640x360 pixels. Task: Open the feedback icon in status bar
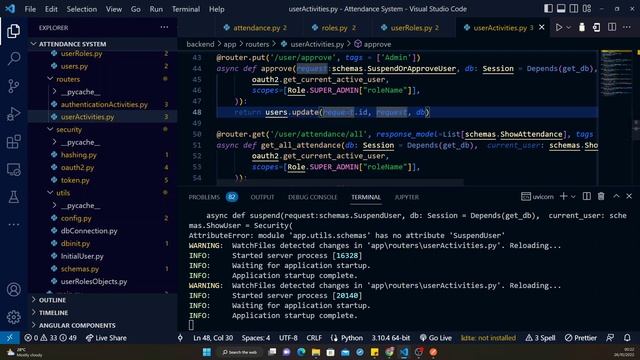pos(610,338)
